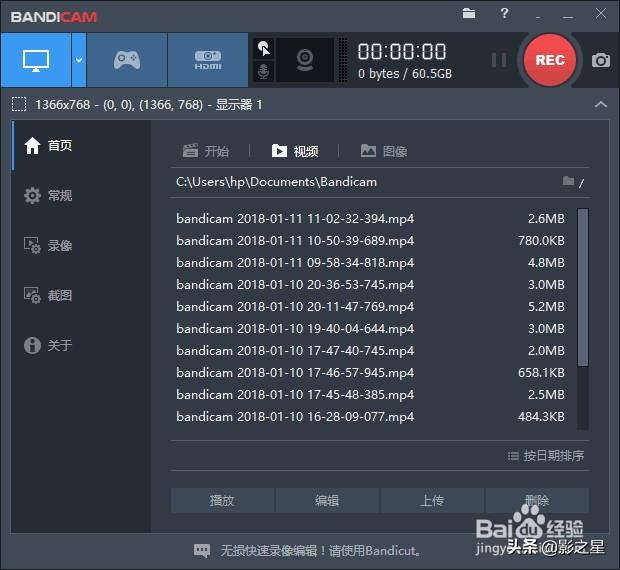Take a screenshot with camera icon
This screenshot has width=620, height=570.
click(600, 60)
